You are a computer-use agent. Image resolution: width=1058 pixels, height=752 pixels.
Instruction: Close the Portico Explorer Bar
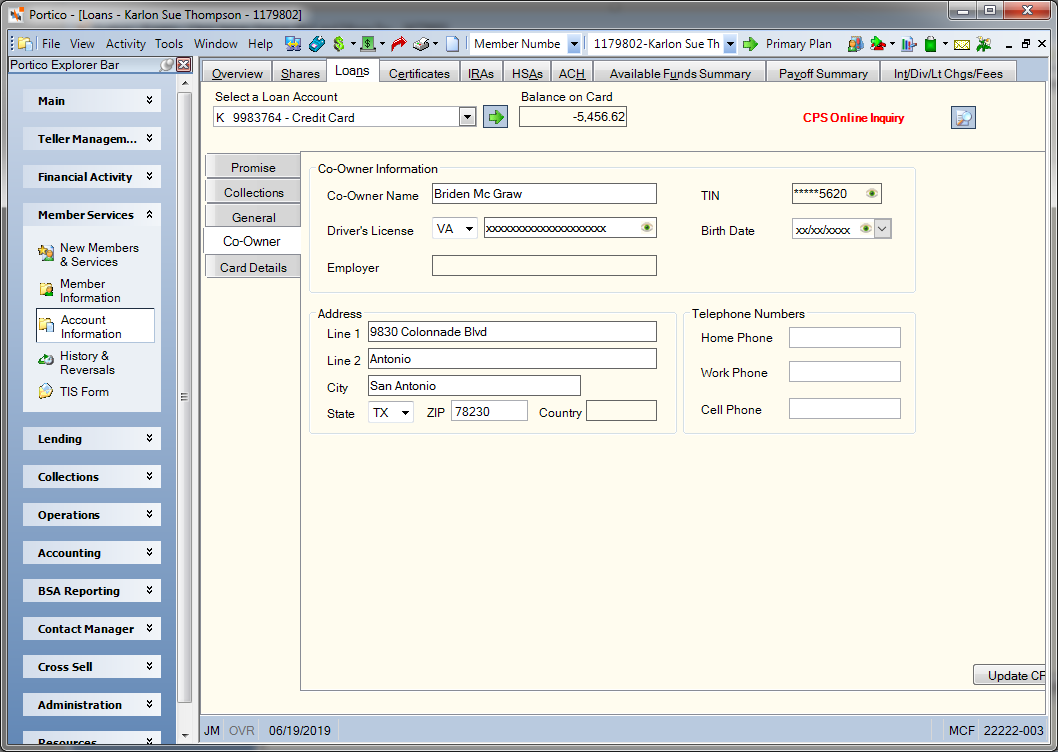click(184, 65)
